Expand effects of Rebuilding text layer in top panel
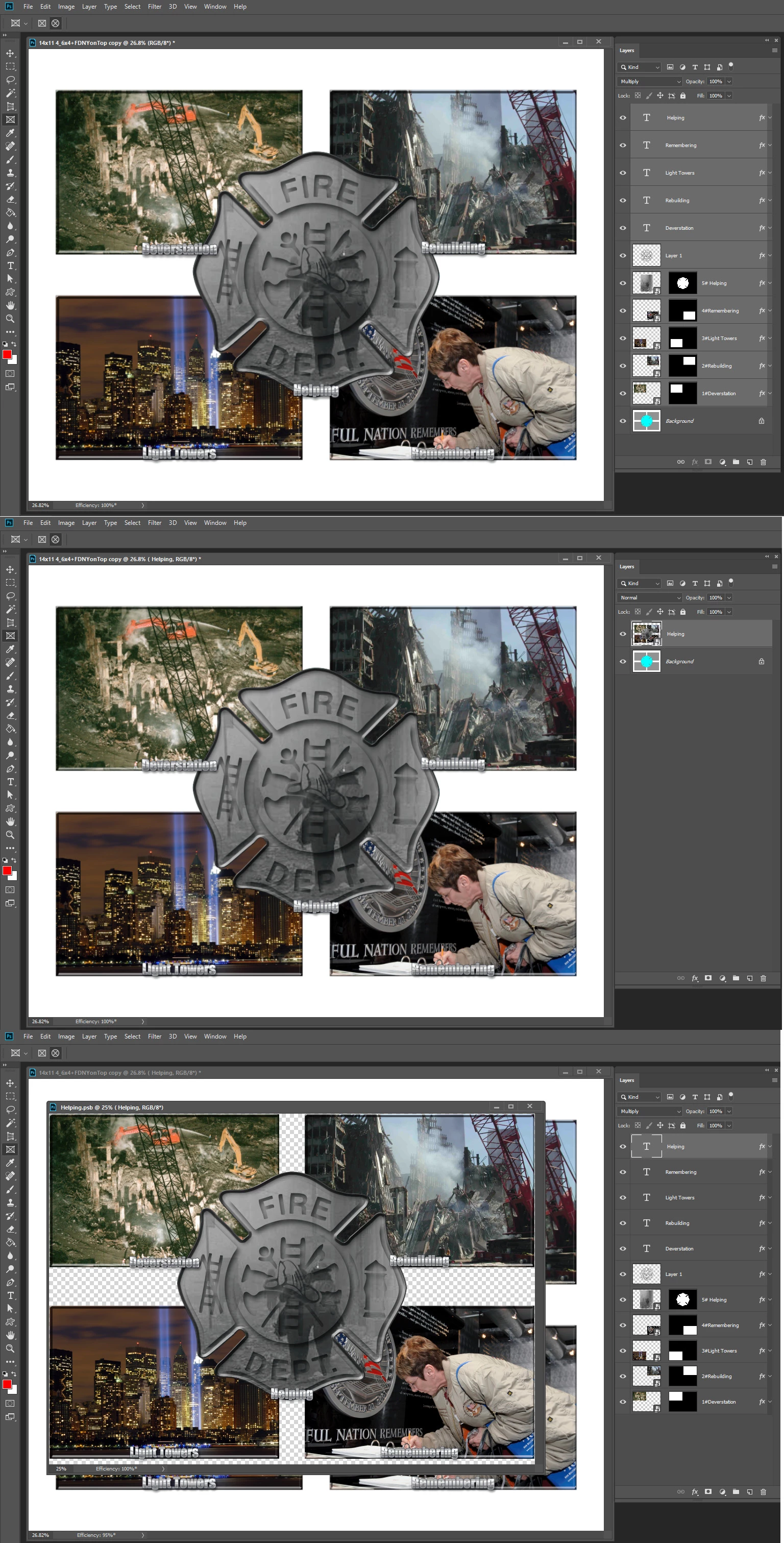The image size is (784, 1543). [x=770, y=200]
